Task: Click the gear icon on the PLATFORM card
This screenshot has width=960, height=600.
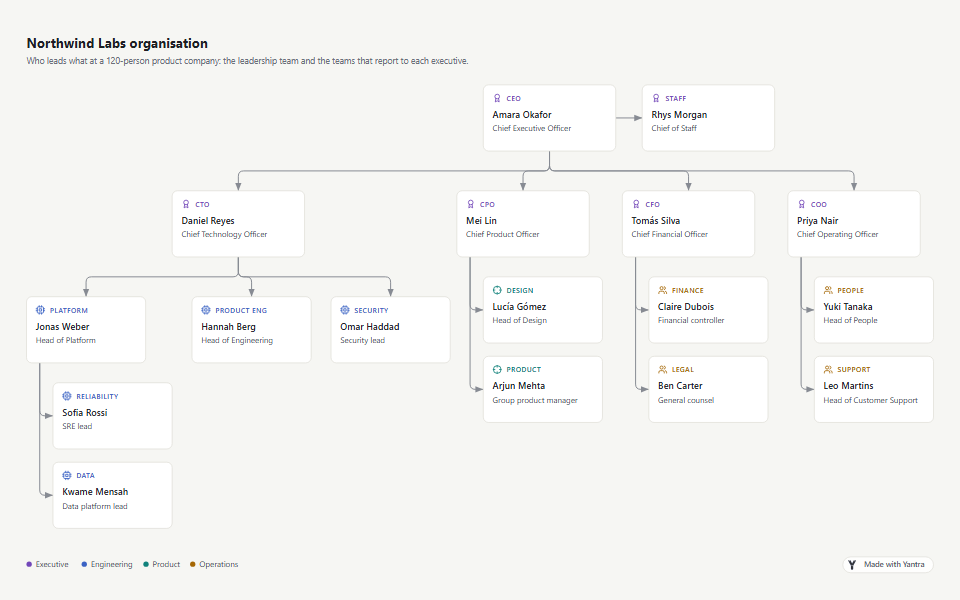Action: (x=40, y=310)
